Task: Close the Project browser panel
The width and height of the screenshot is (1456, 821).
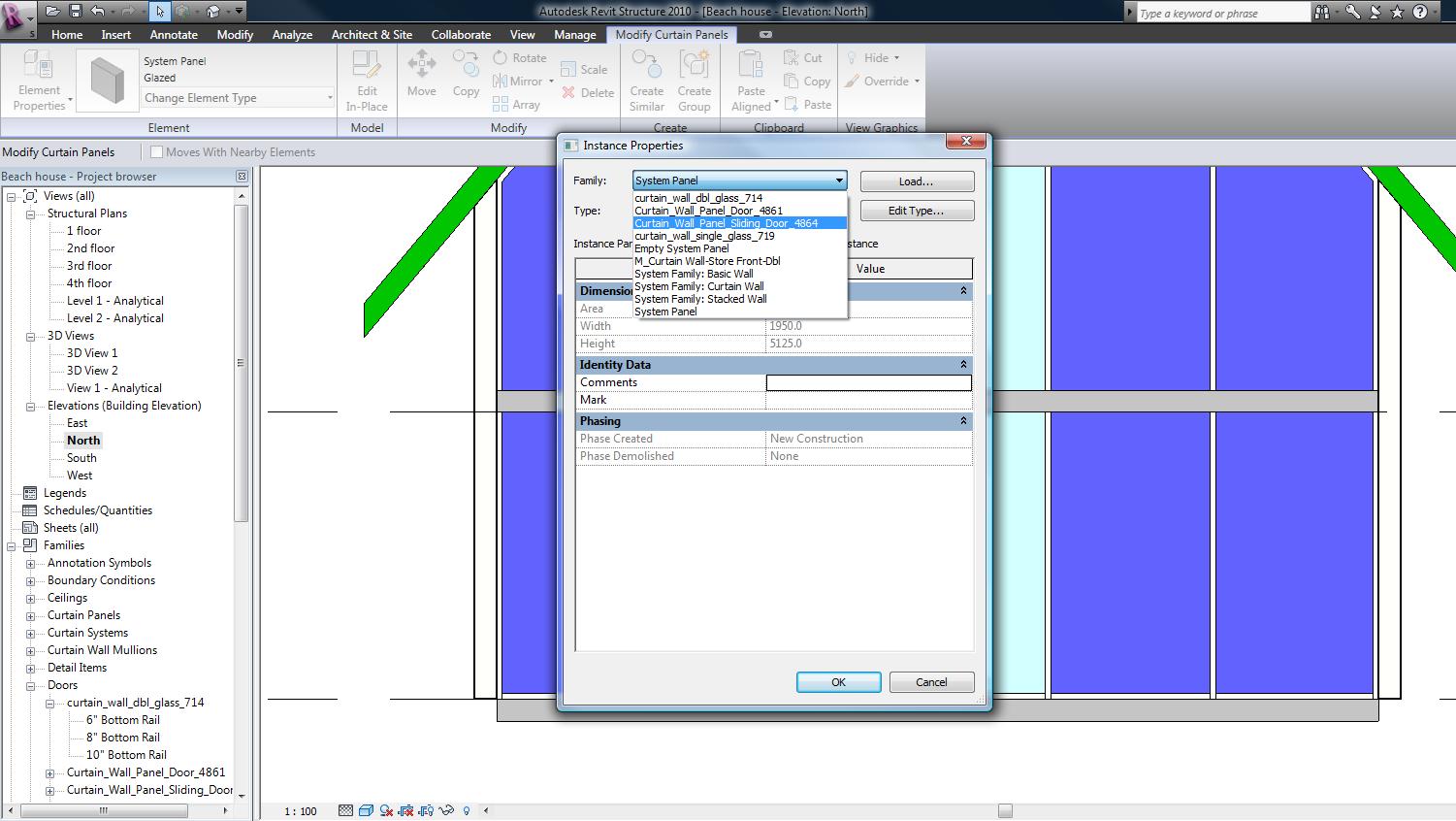Action: (242, 177)
